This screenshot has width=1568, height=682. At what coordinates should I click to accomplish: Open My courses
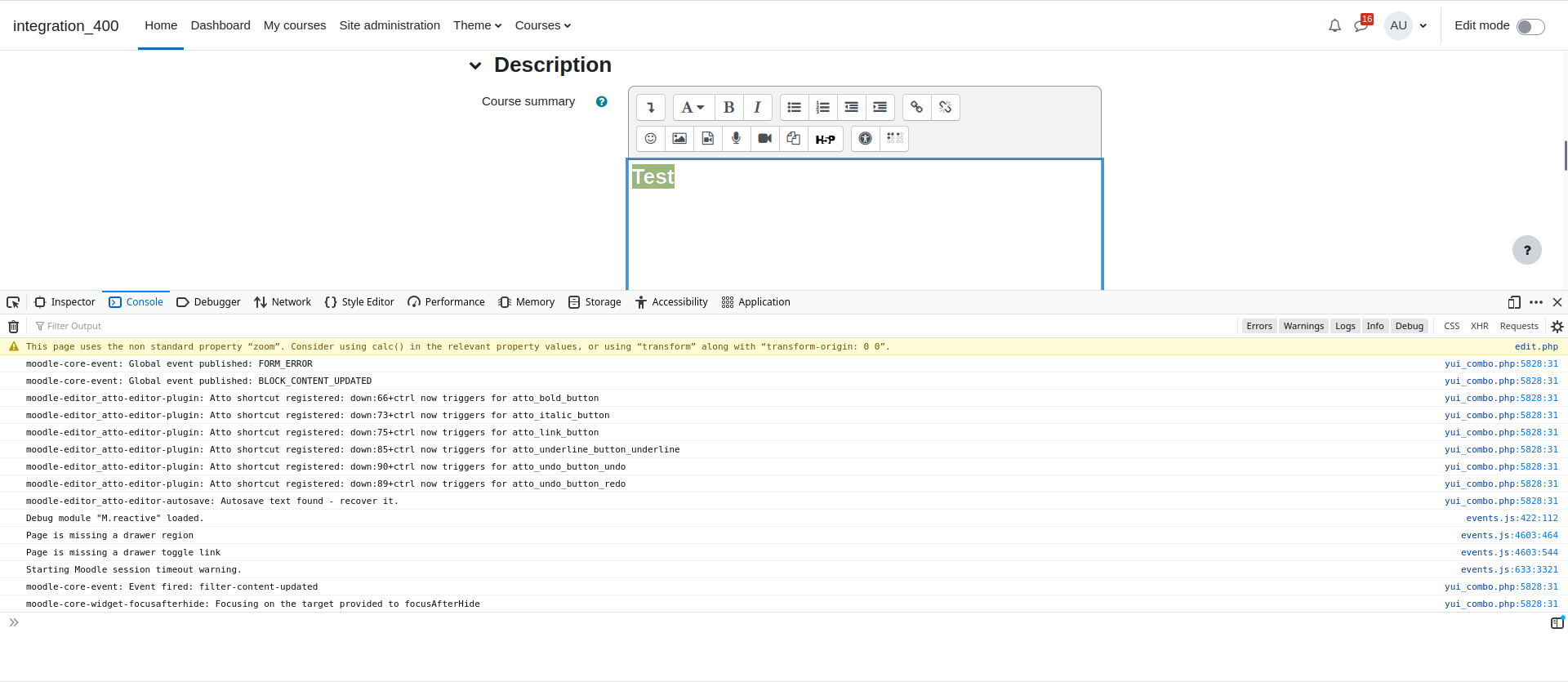tap(295, 25)
